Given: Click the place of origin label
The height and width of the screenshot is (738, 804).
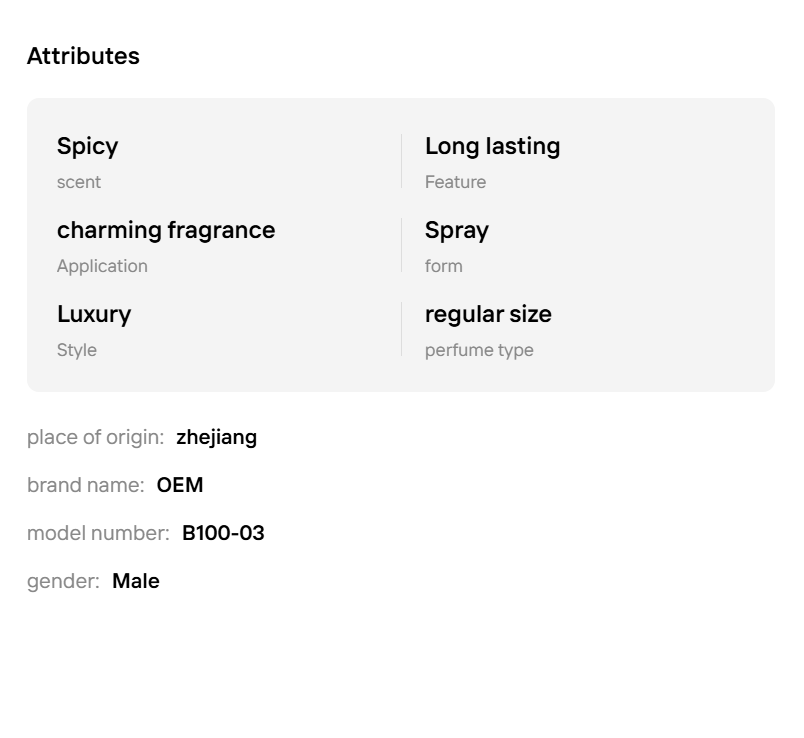Looking at the screenshot, I should coord(95,437).
